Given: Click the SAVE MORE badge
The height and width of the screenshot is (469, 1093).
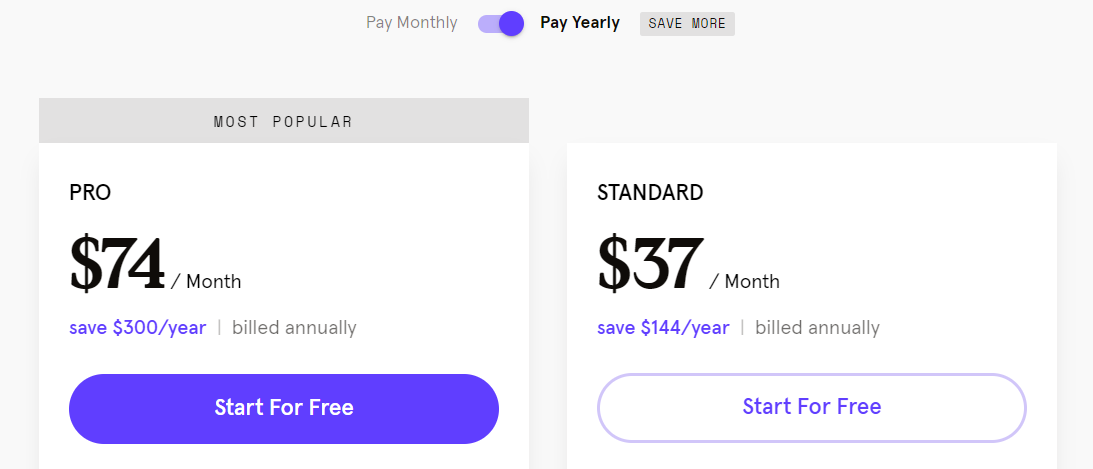Looking at the screenshot, I should point(687,24).
